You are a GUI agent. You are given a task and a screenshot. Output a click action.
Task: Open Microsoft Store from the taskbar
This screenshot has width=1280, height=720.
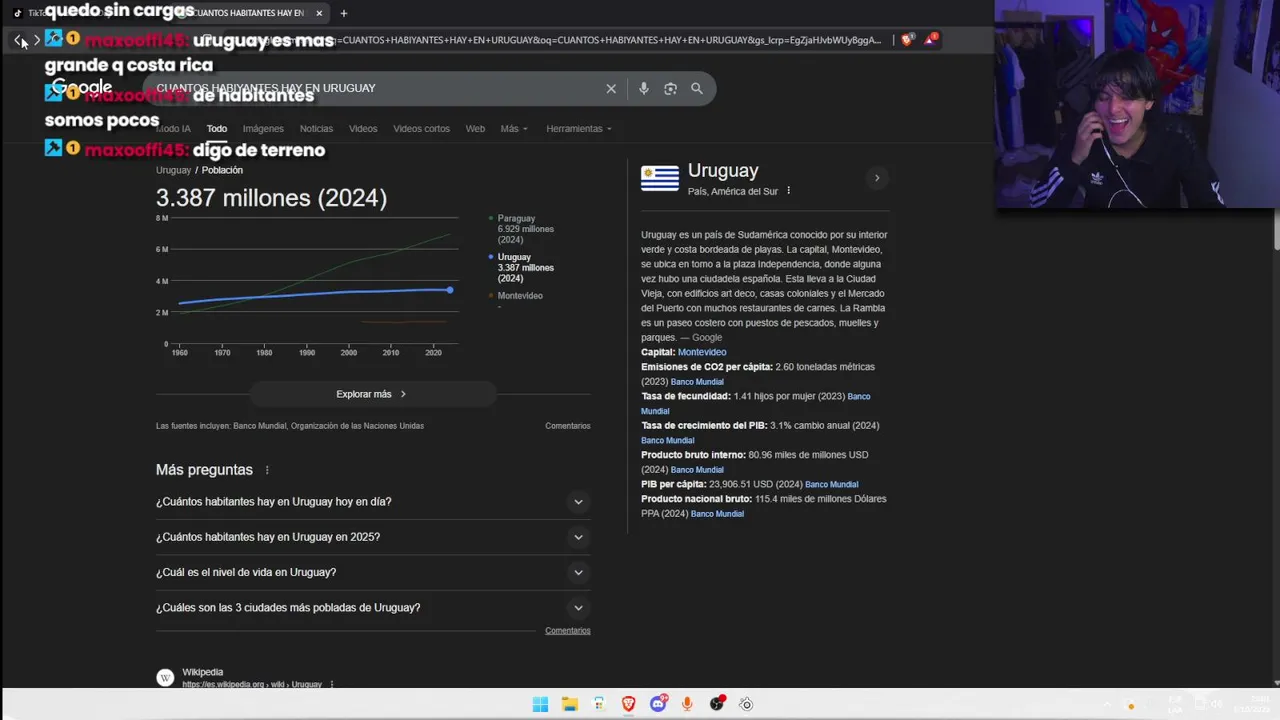coord(599,704)
